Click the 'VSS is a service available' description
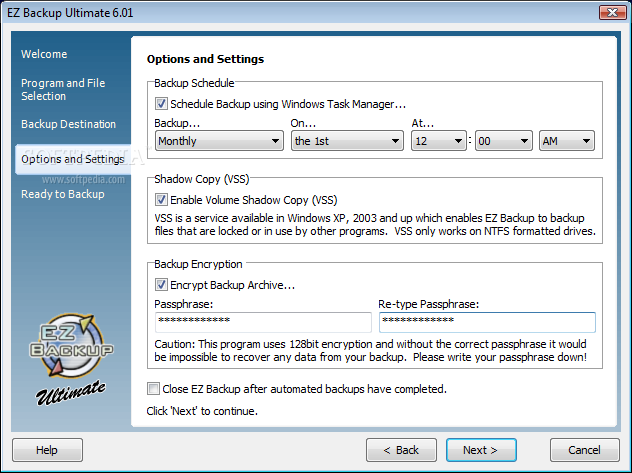 (375, 224)
